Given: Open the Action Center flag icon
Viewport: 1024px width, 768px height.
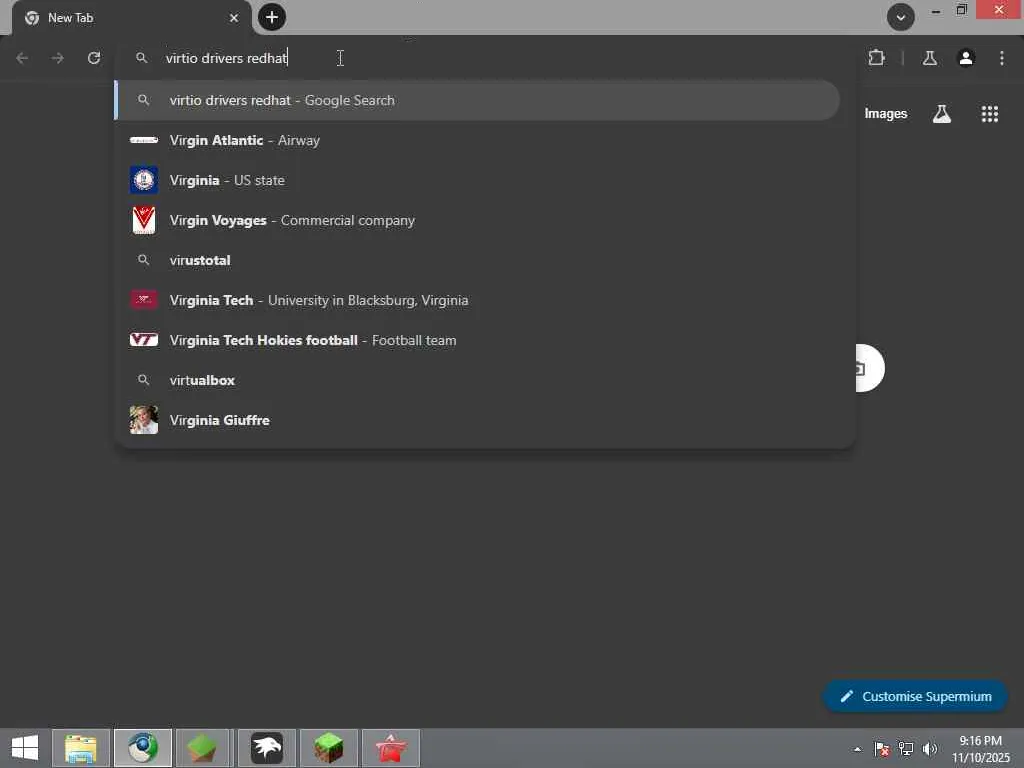Looking at the screenshot, I should [882, 749].
